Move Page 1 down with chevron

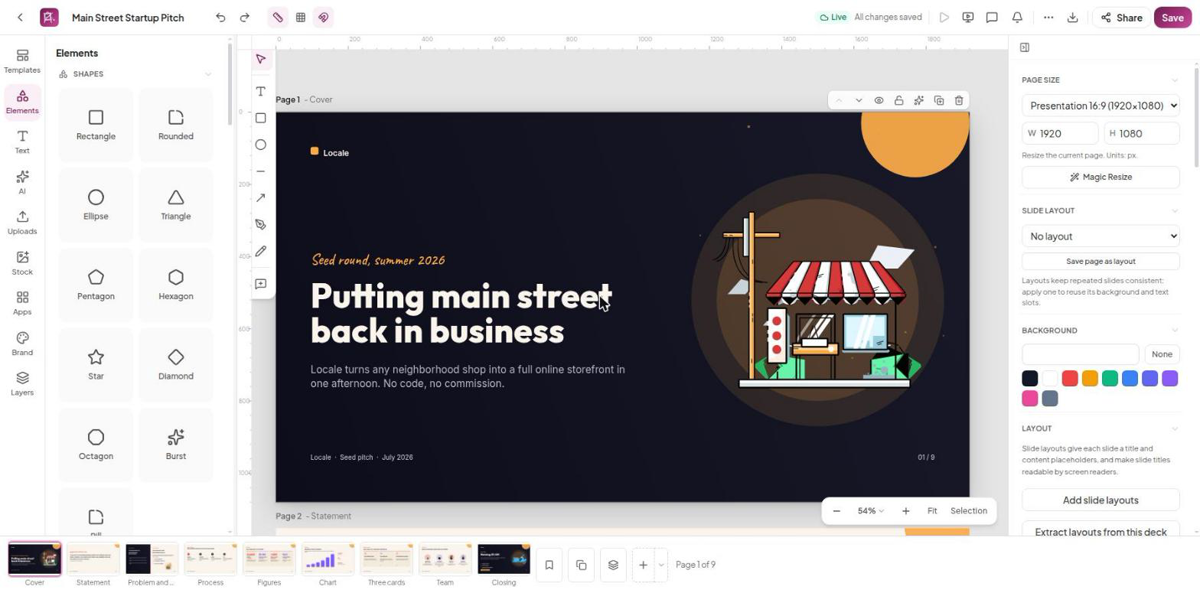pos(858,100)
